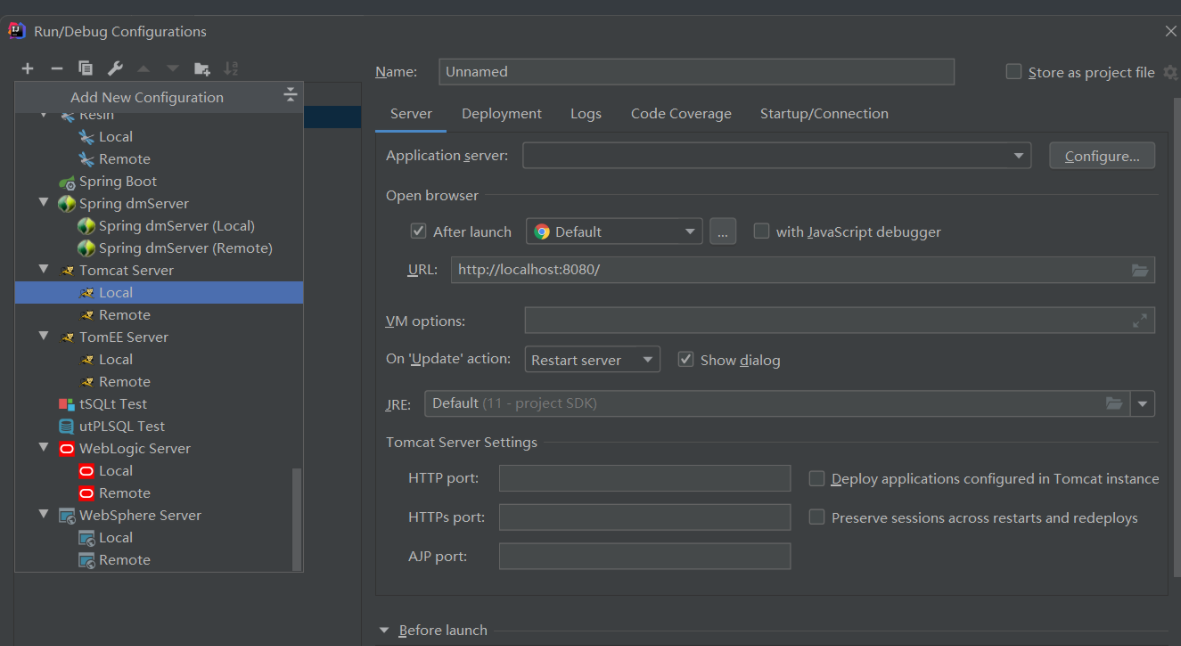Enable with JavaScript debugger checkbox

(762, 231)
